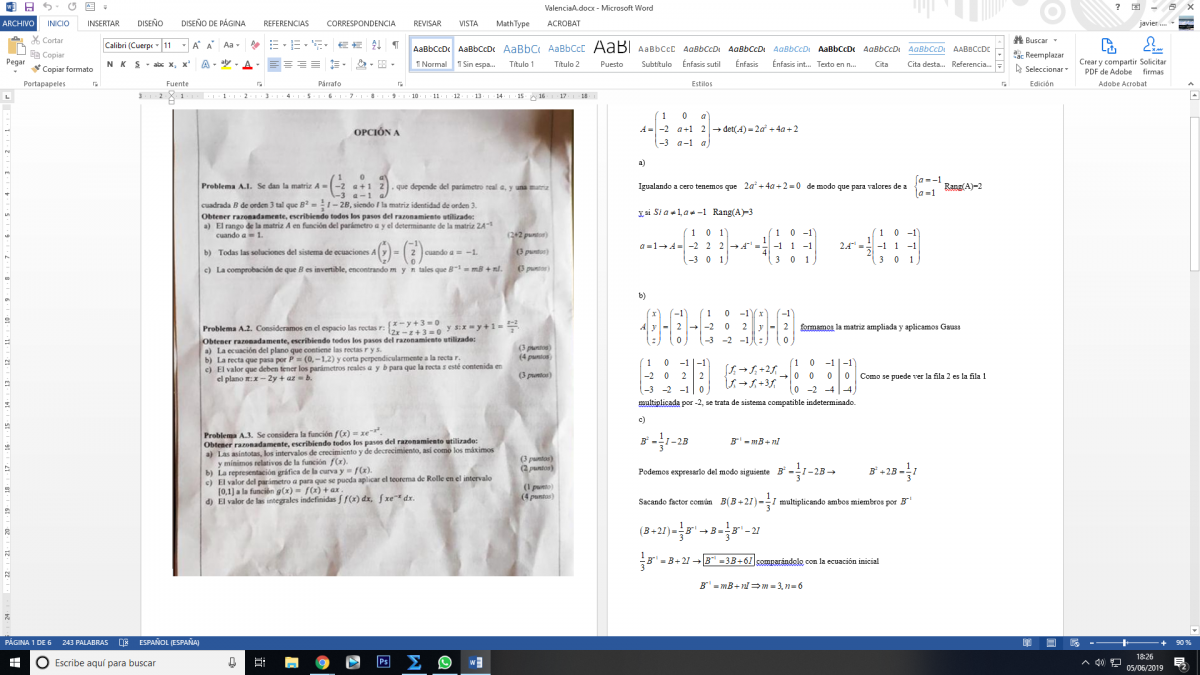Open the REFERENCIAS ribbon tab
Screen dimensions: 1200x675
pyautogui.click(x=286, y=22)
